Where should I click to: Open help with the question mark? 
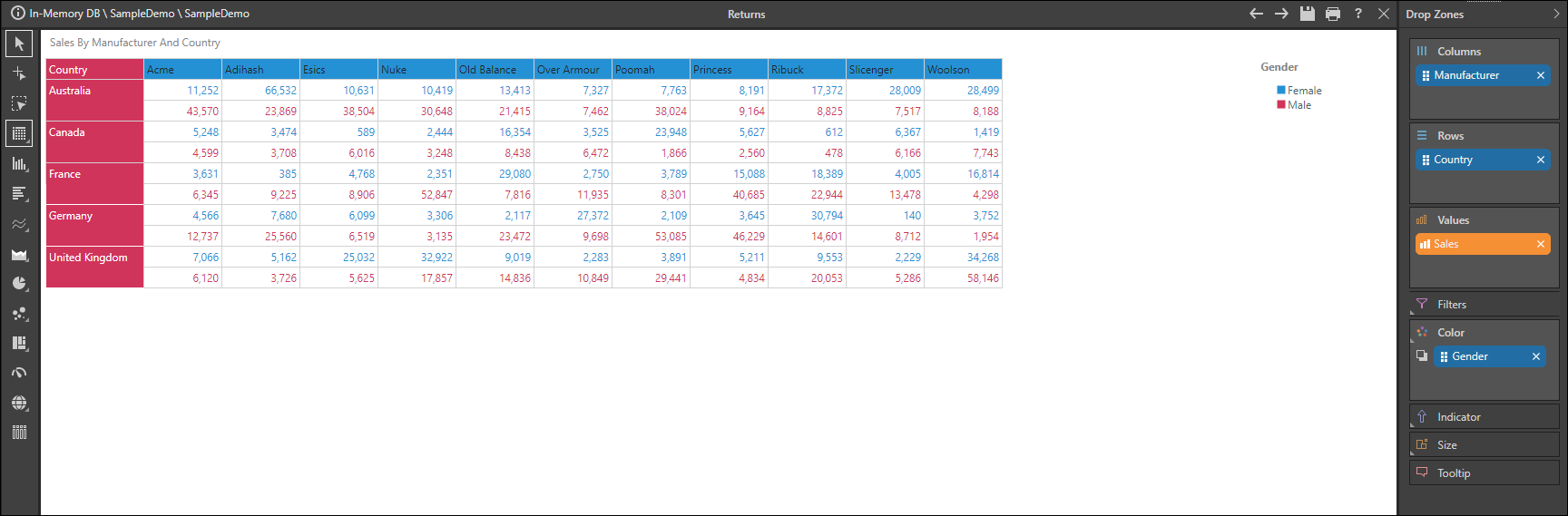pyautogui.click(x=1358, y=14)
